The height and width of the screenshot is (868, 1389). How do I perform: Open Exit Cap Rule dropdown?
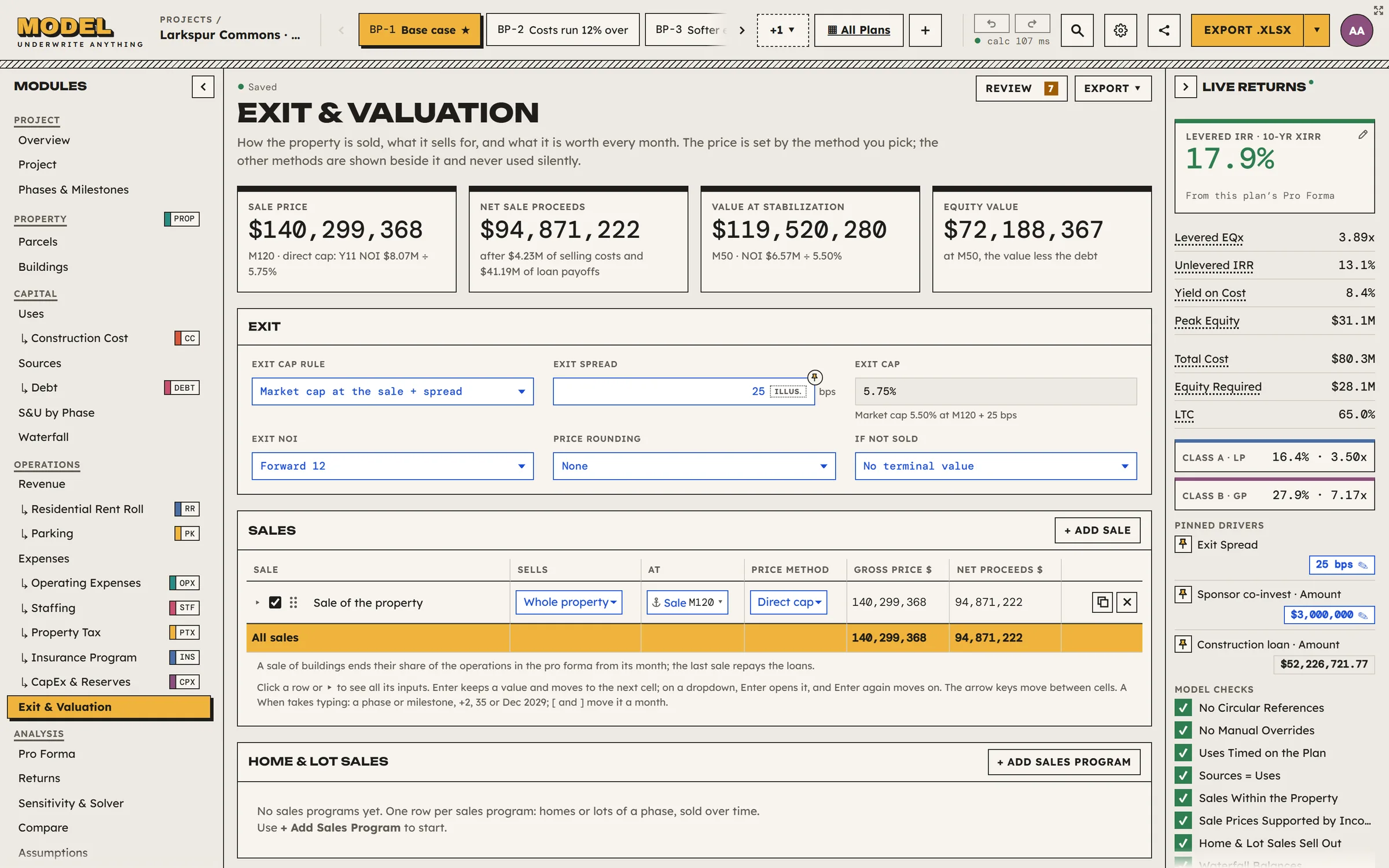(392, 391)
